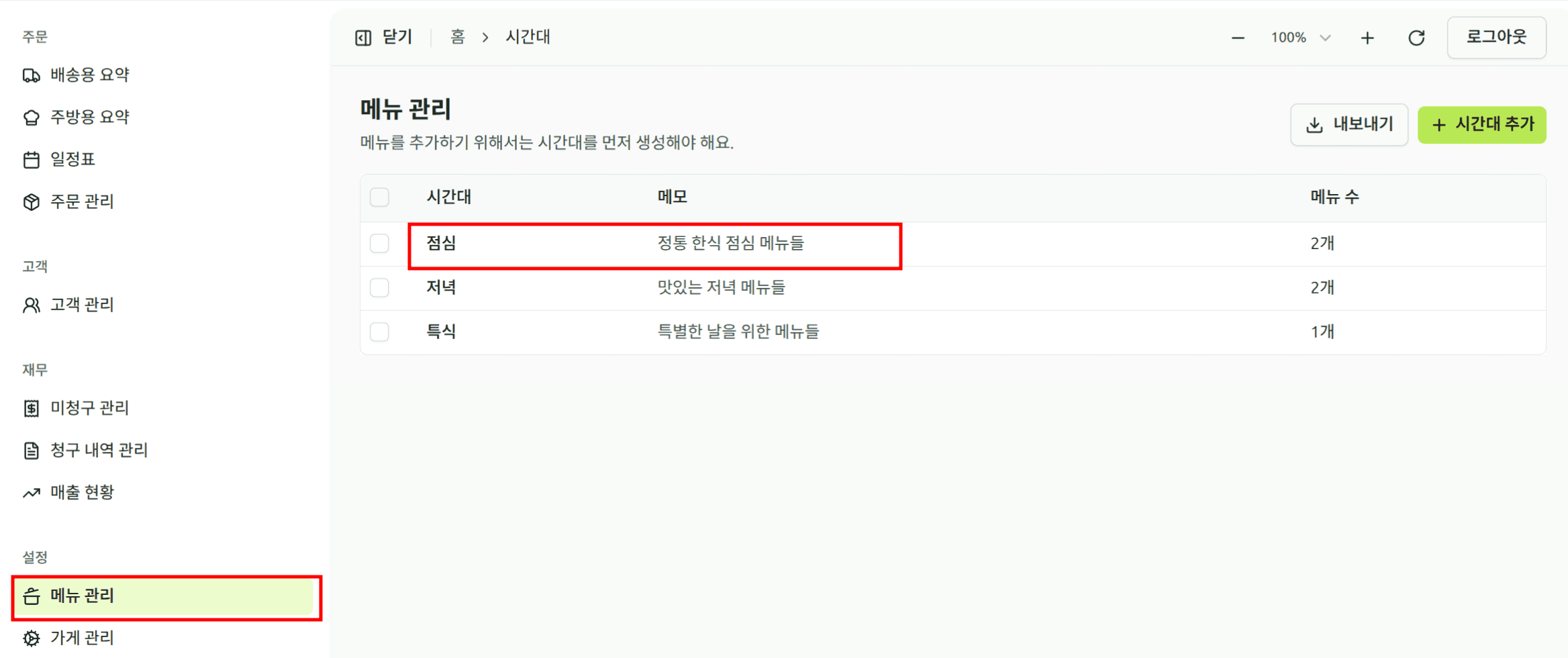Open 일정표 calendar item
The height and width of the screenshot is (658, 1568).
pyautogui.click(x=60, y=159)
